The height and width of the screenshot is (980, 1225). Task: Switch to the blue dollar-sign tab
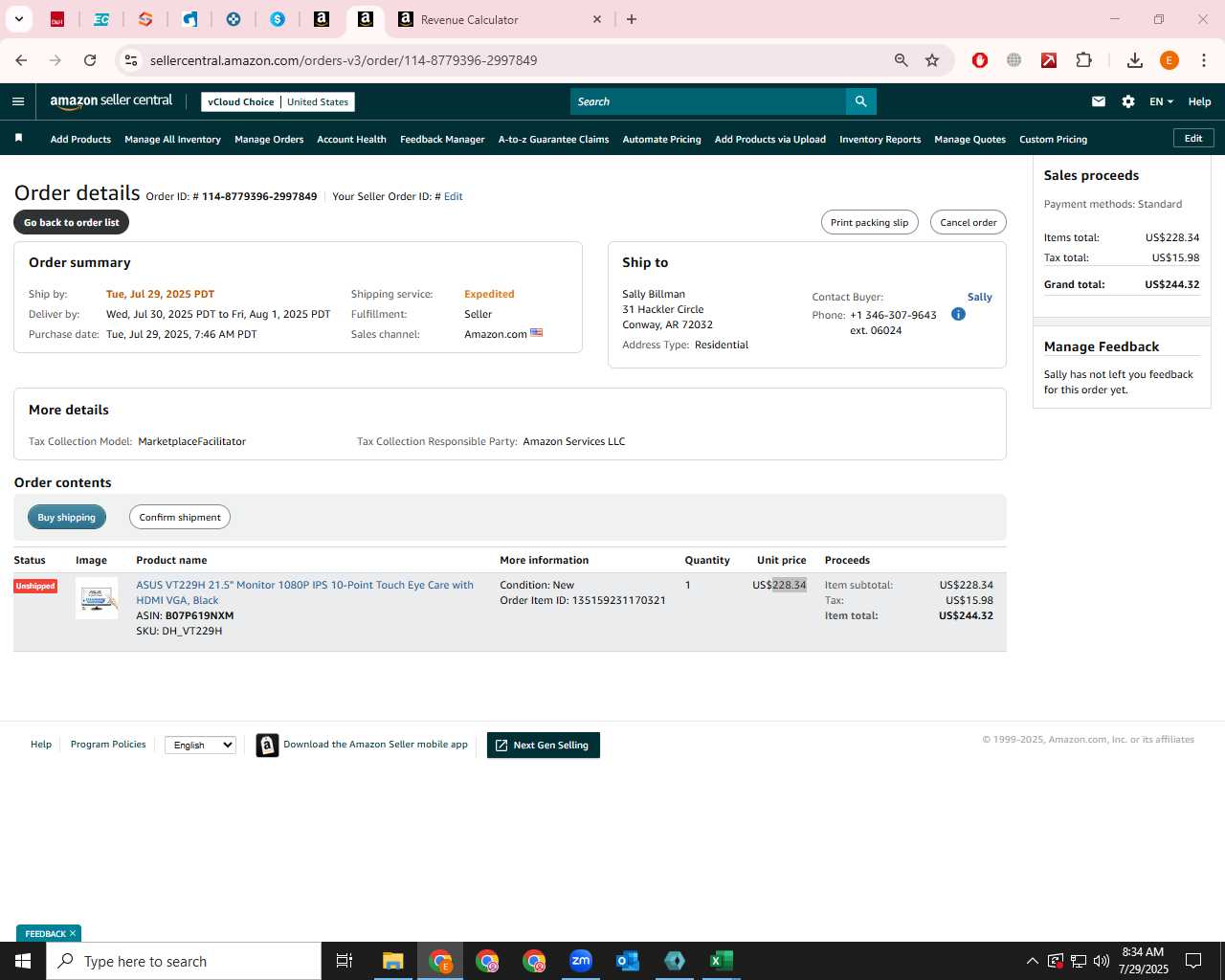[278, 19]
